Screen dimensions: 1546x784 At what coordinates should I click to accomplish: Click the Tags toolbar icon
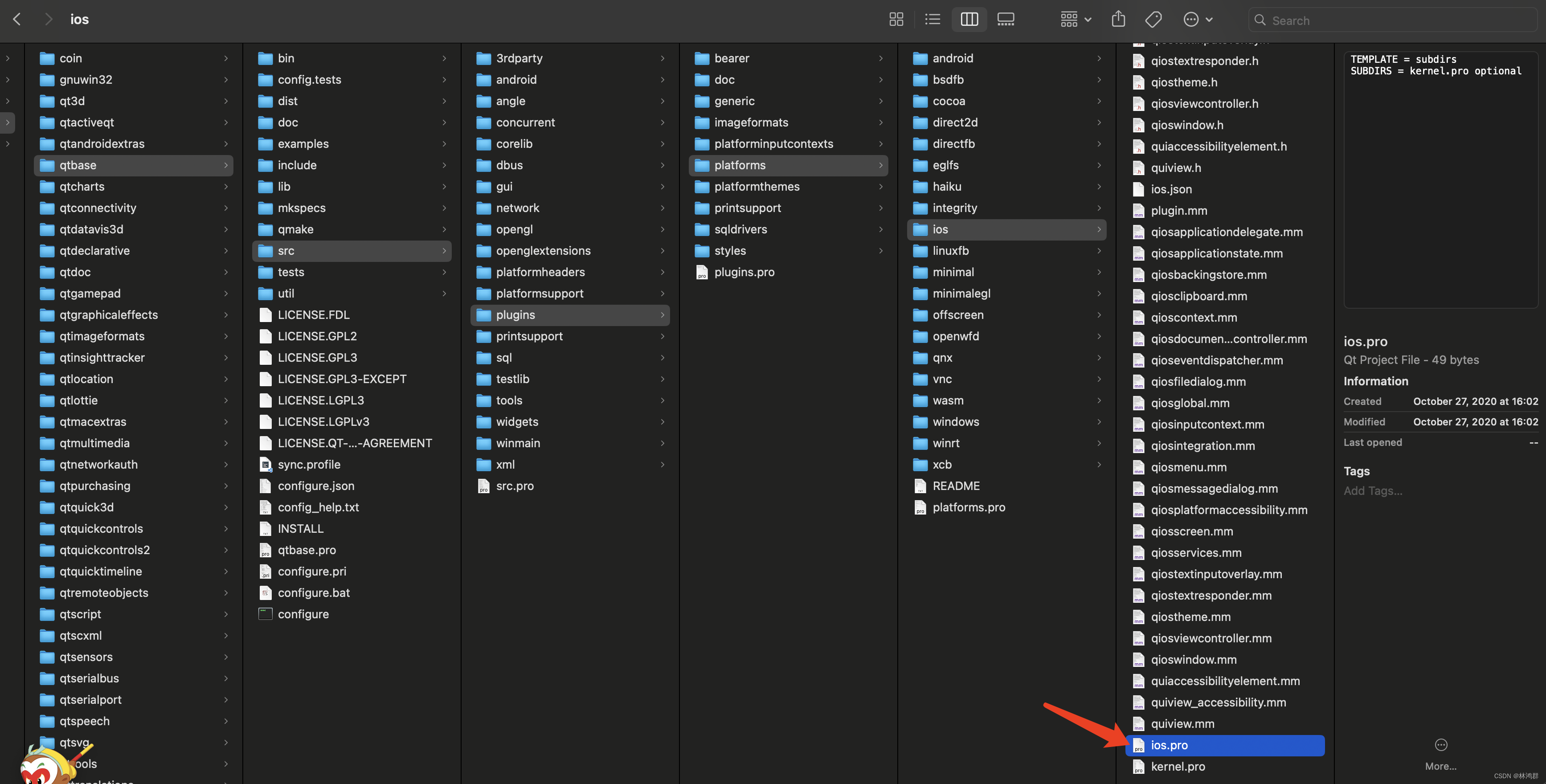(1153, 20)
